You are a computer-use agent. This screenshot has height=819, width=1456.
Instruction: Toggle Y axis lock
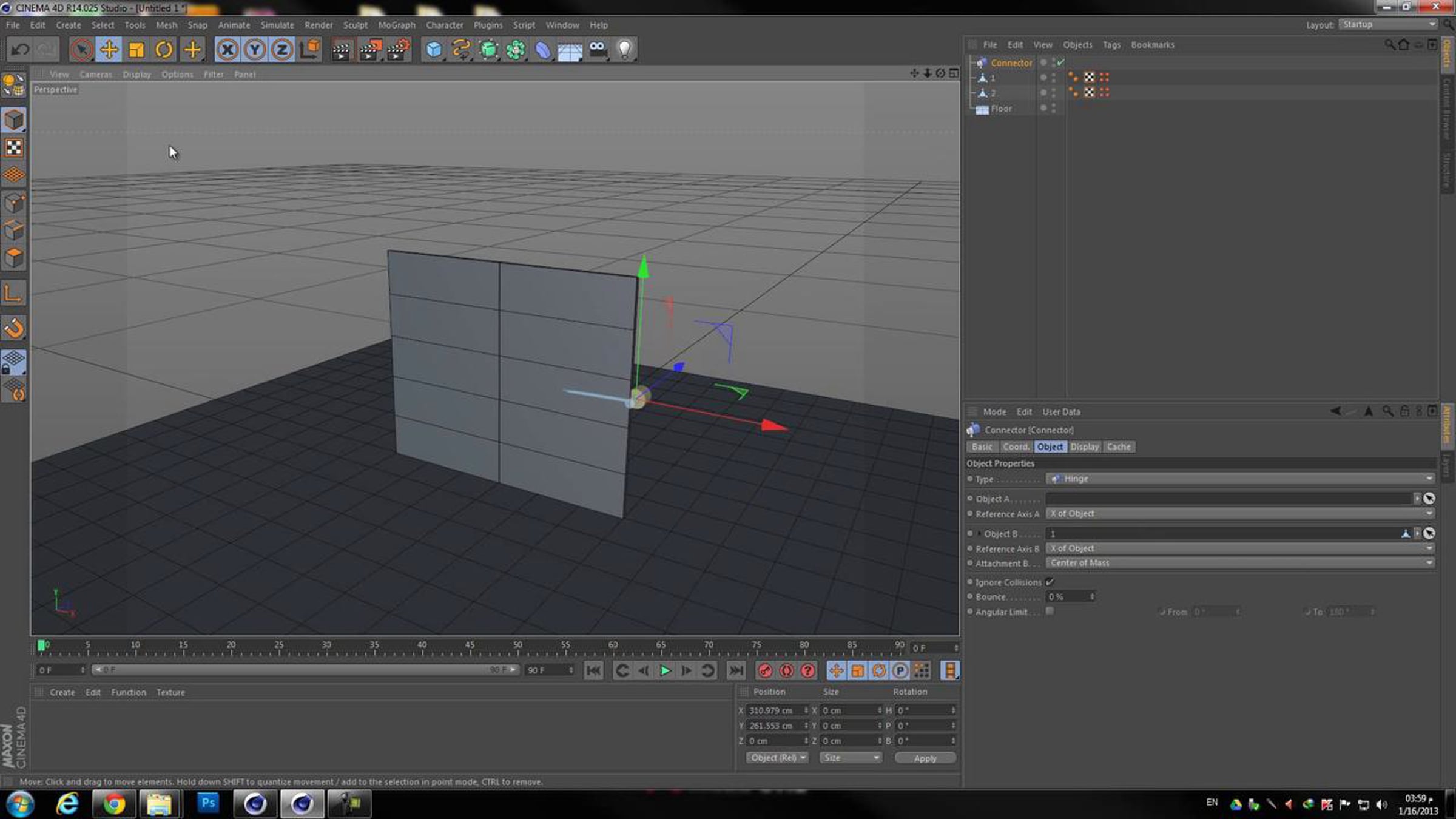pyautogui.click(x=255, y=50)
